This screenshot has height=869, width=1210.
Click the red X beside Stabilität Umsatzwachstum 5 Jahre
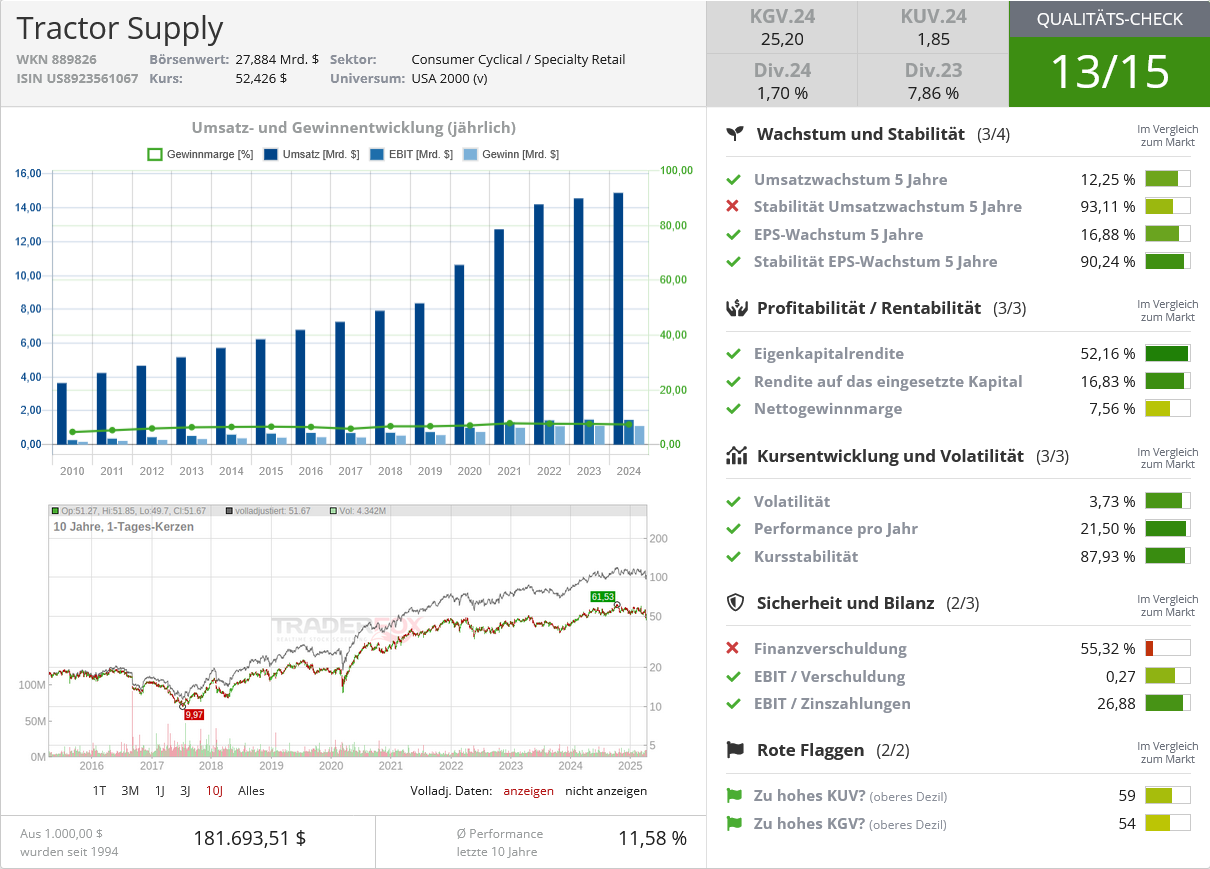pos(733,207)
